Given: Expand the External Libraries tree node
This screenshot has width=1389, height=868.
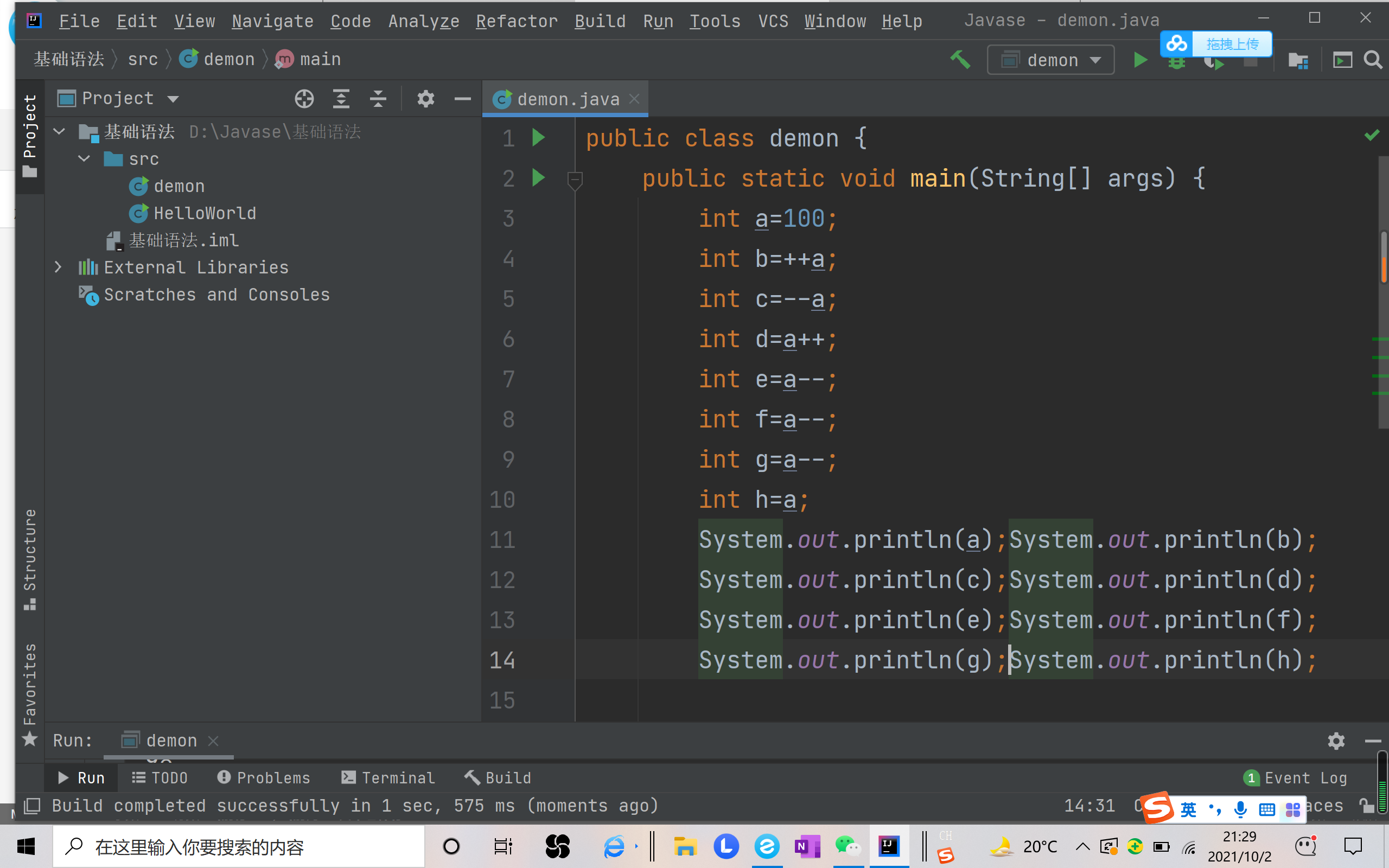Looking at the screenshot, I should click(58, 267).
